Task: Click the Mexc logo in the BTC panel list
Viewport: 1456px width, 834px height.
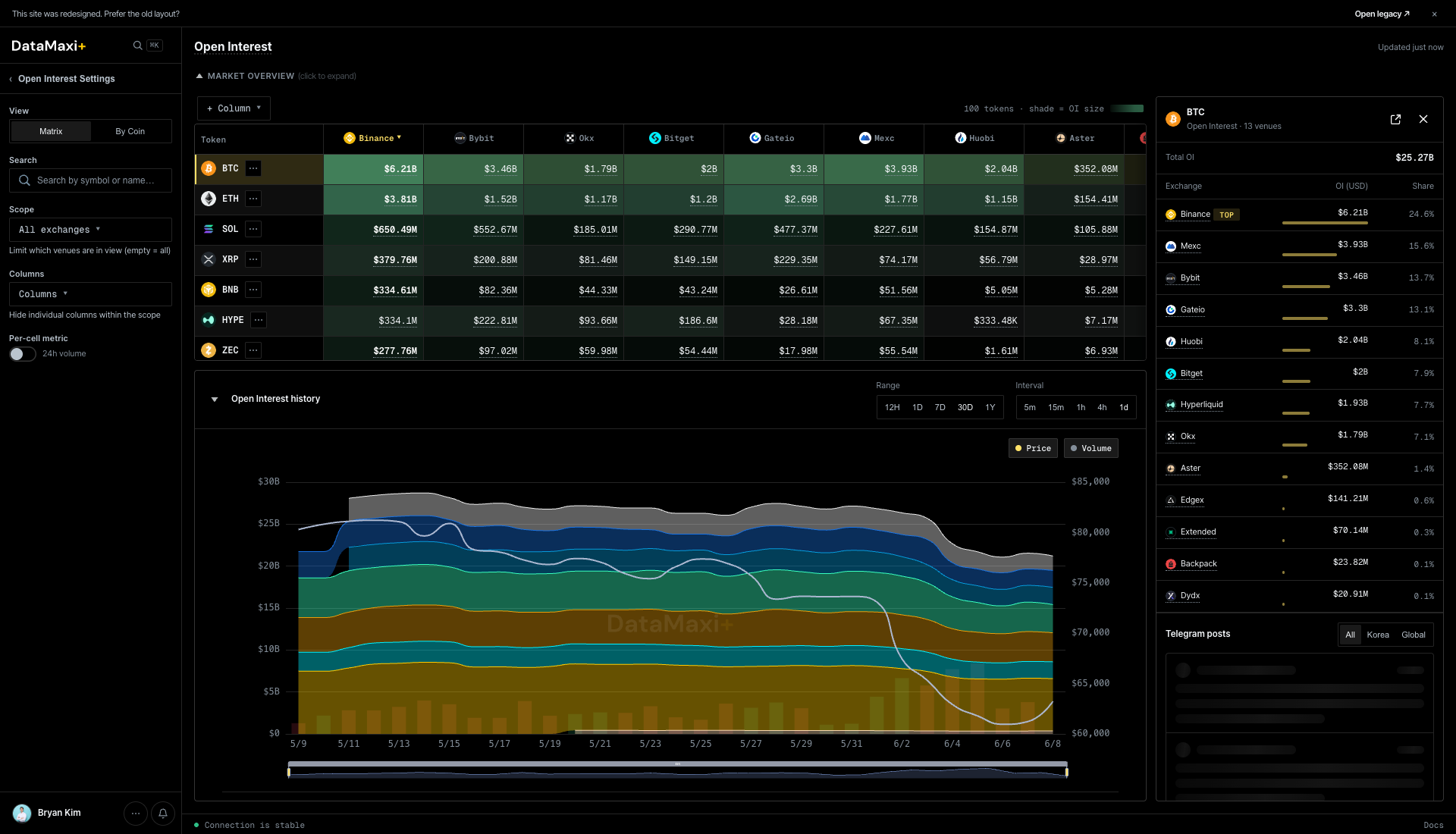Action: pyautogui.click(x=1171, y=246)
